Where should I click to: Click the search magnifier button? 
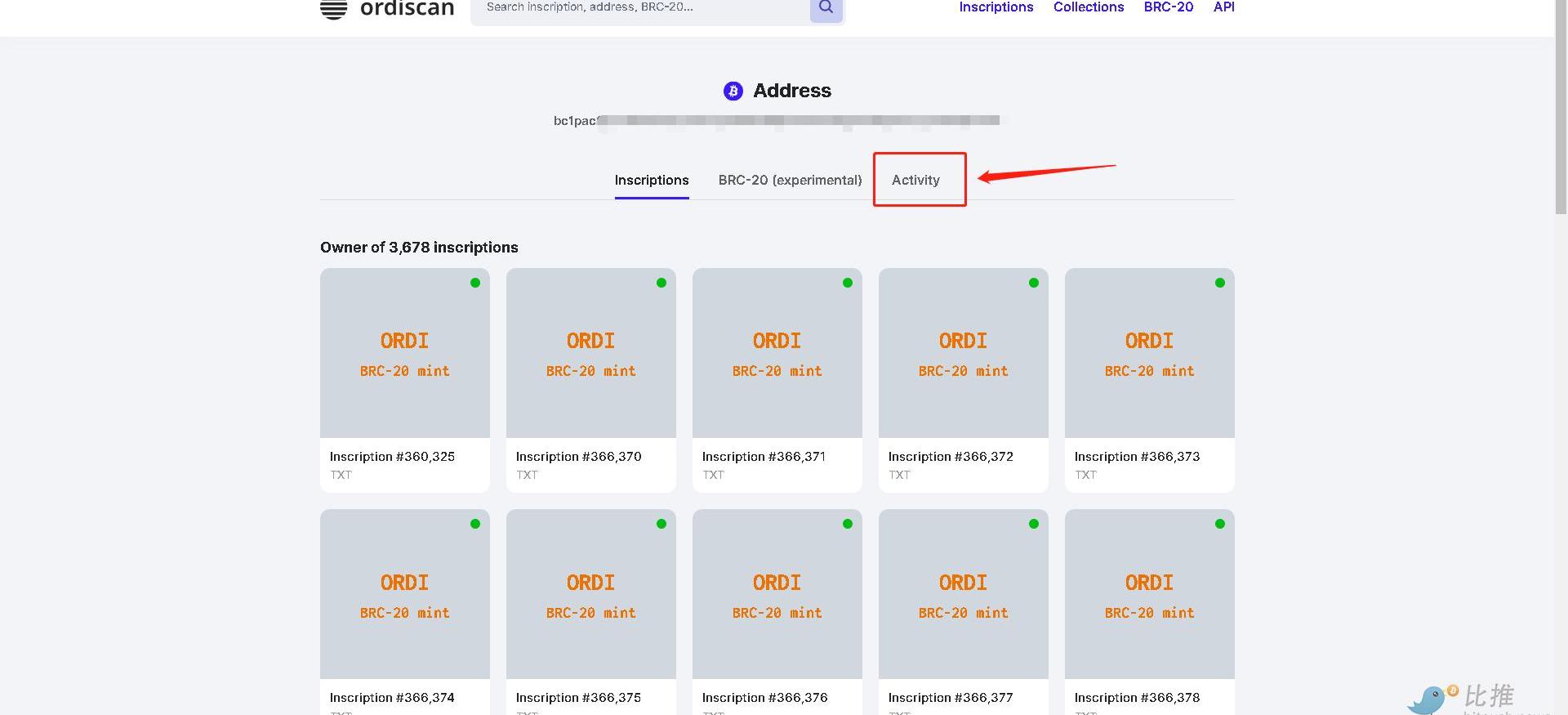coord(826,8)
